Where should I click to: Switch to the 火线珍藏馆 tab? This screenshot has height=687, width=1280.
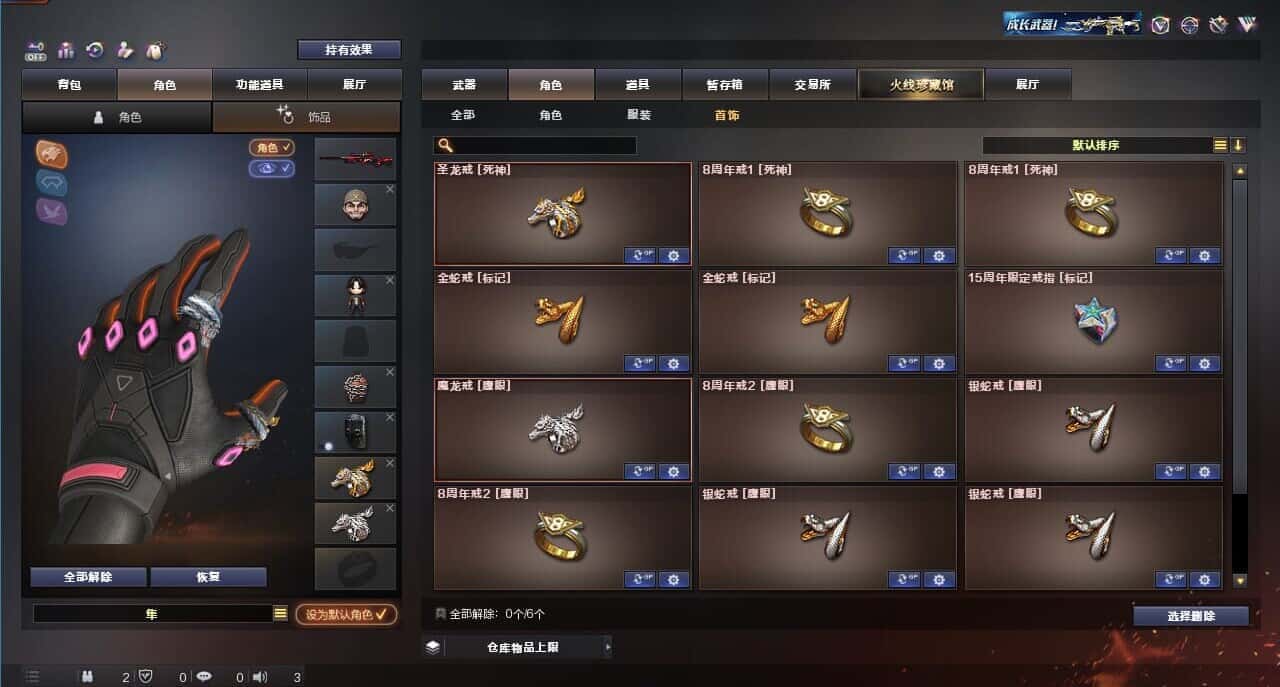click(921, 85)
